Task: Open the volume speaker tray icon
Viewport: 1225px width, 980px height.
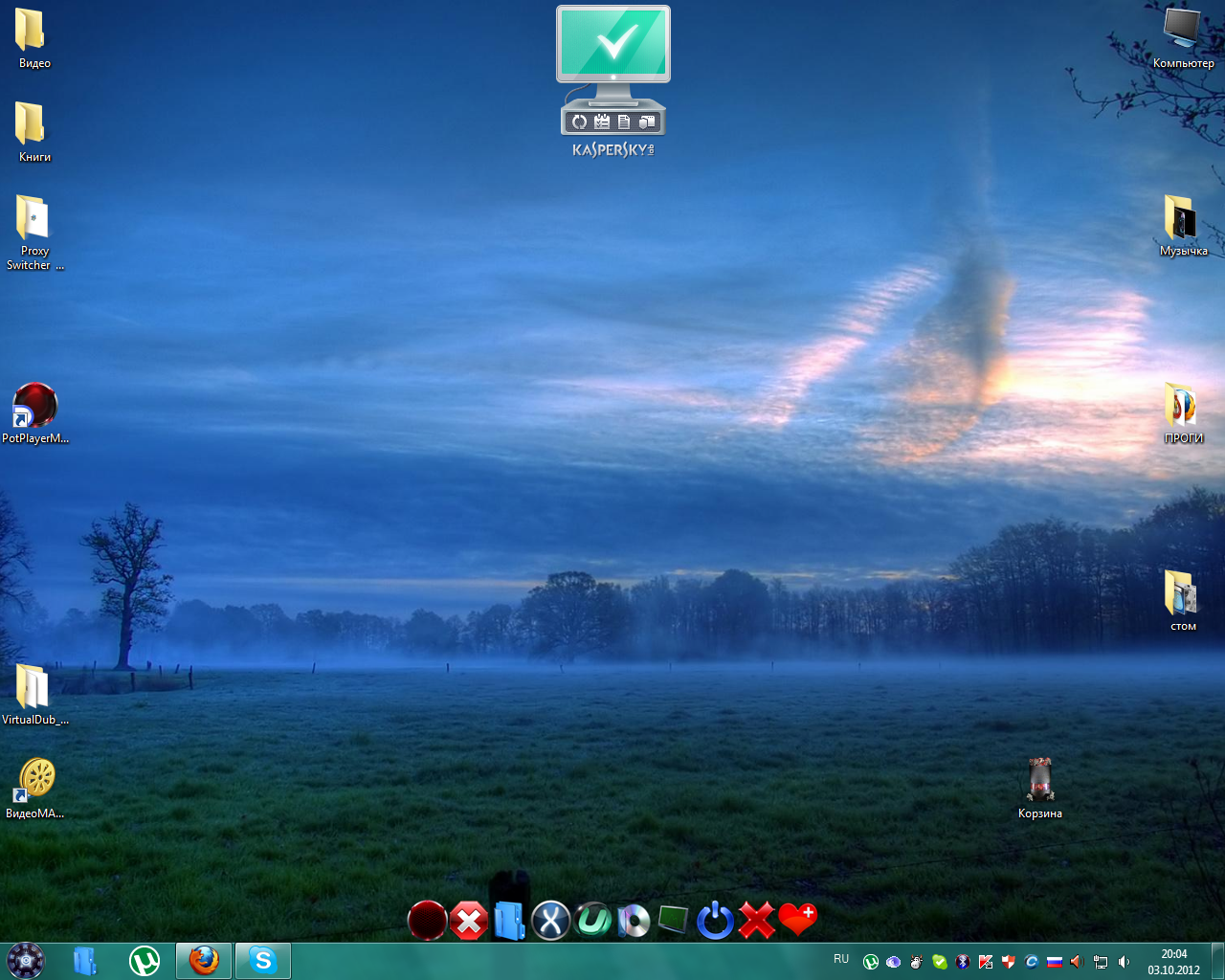Action: [x=1124, y=962]
